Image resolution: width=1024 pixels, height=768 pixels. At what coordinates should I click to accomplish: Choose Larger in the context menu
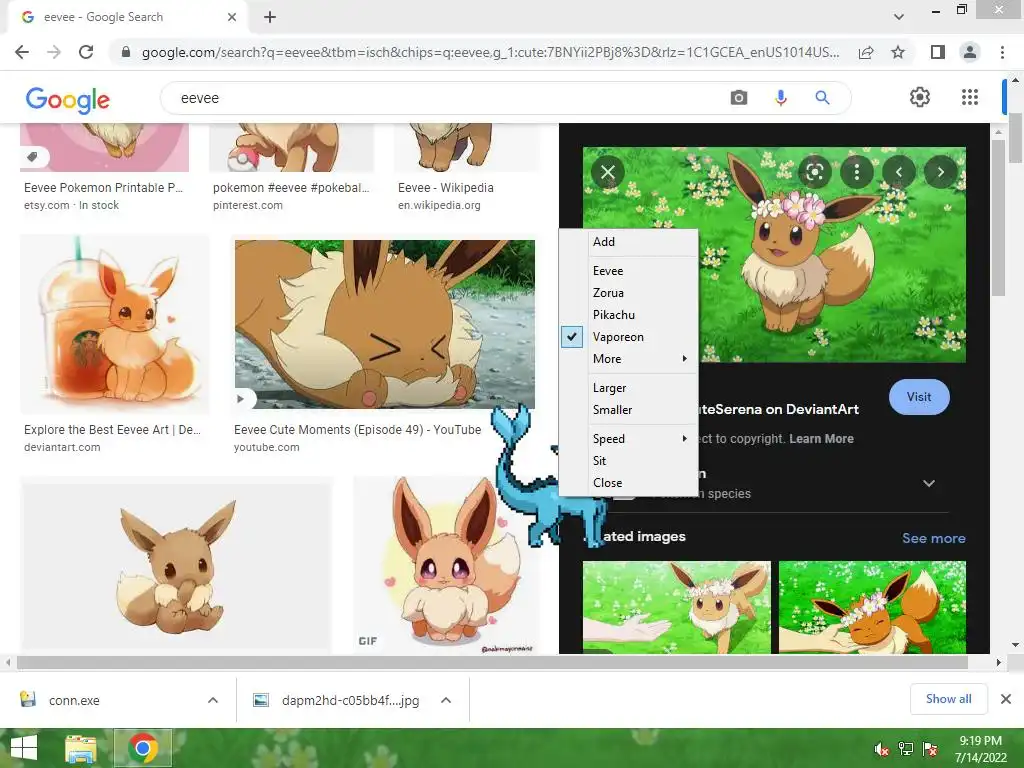point(629,388)
